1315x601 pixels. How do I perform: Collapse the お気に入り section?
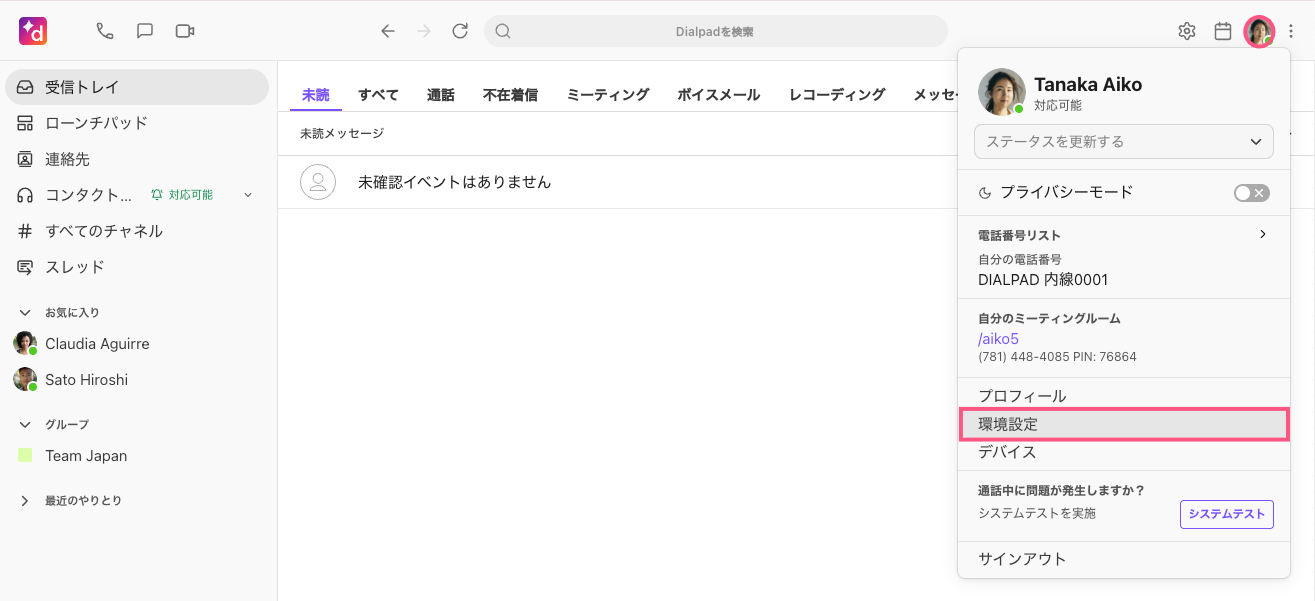[25, 313]
